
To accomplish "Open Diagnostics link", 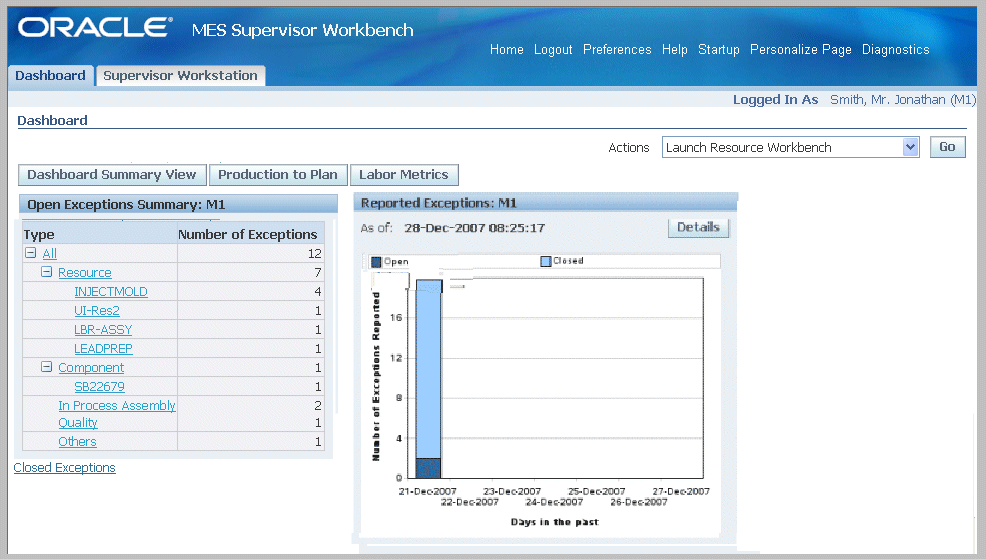I will click(x=895, y=50).
